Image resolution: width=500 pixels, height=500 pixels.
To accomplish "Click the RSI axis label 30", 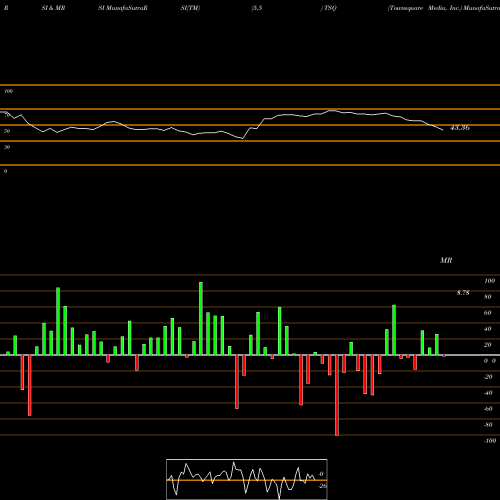I will [7, 147].
